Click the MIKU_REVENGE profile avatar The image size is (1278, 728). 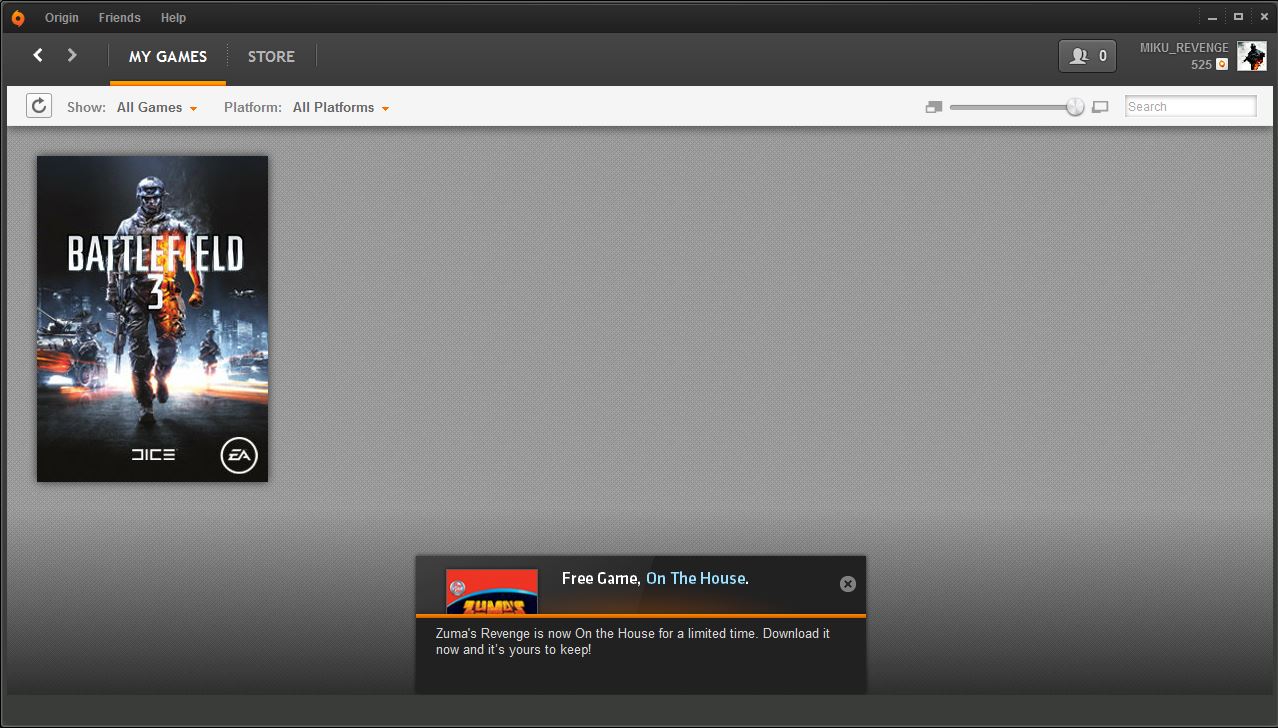[x=1251, y=56]
